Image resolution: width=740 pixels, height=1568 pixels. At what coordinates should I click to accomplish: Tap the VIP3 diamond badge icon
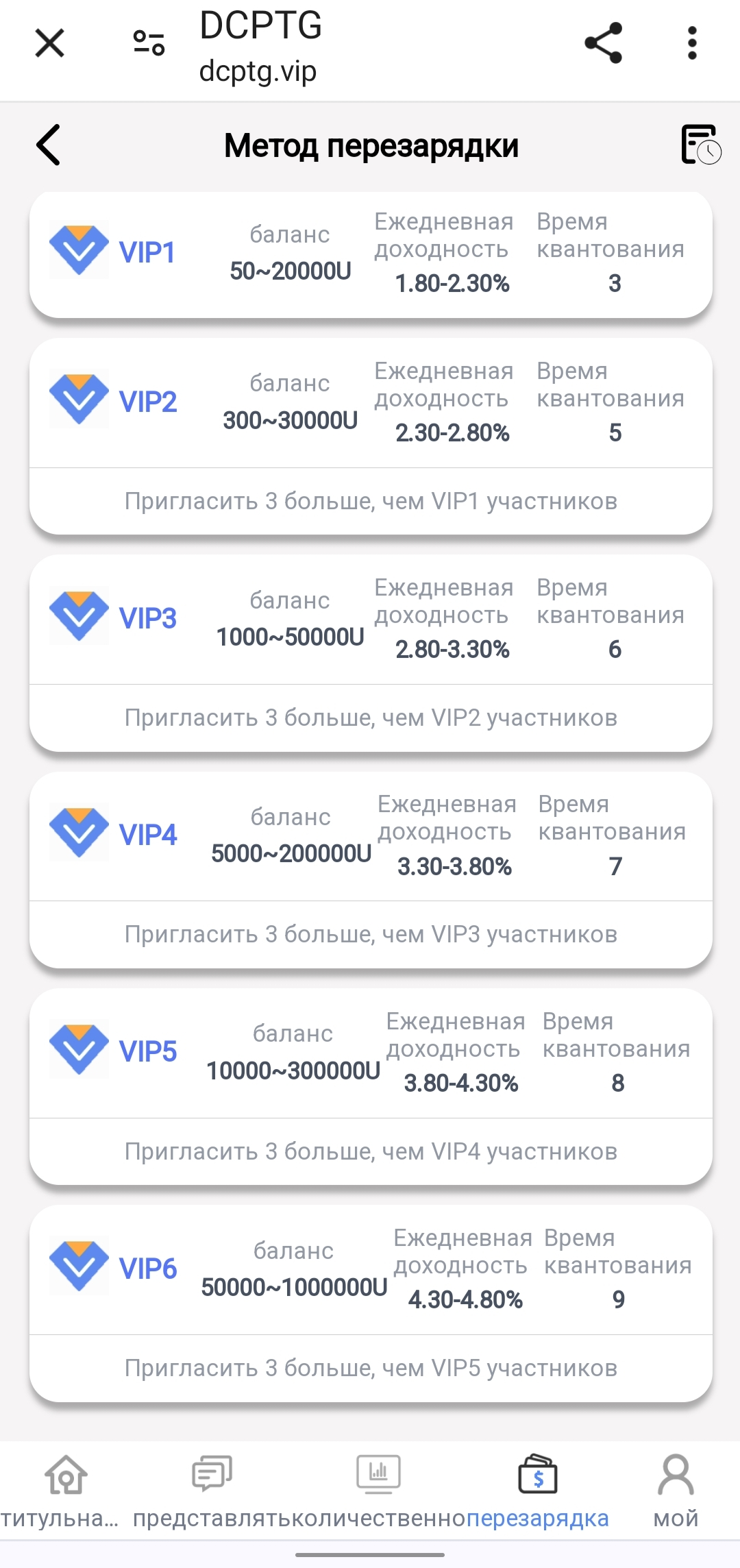click(x=79, y=616)
